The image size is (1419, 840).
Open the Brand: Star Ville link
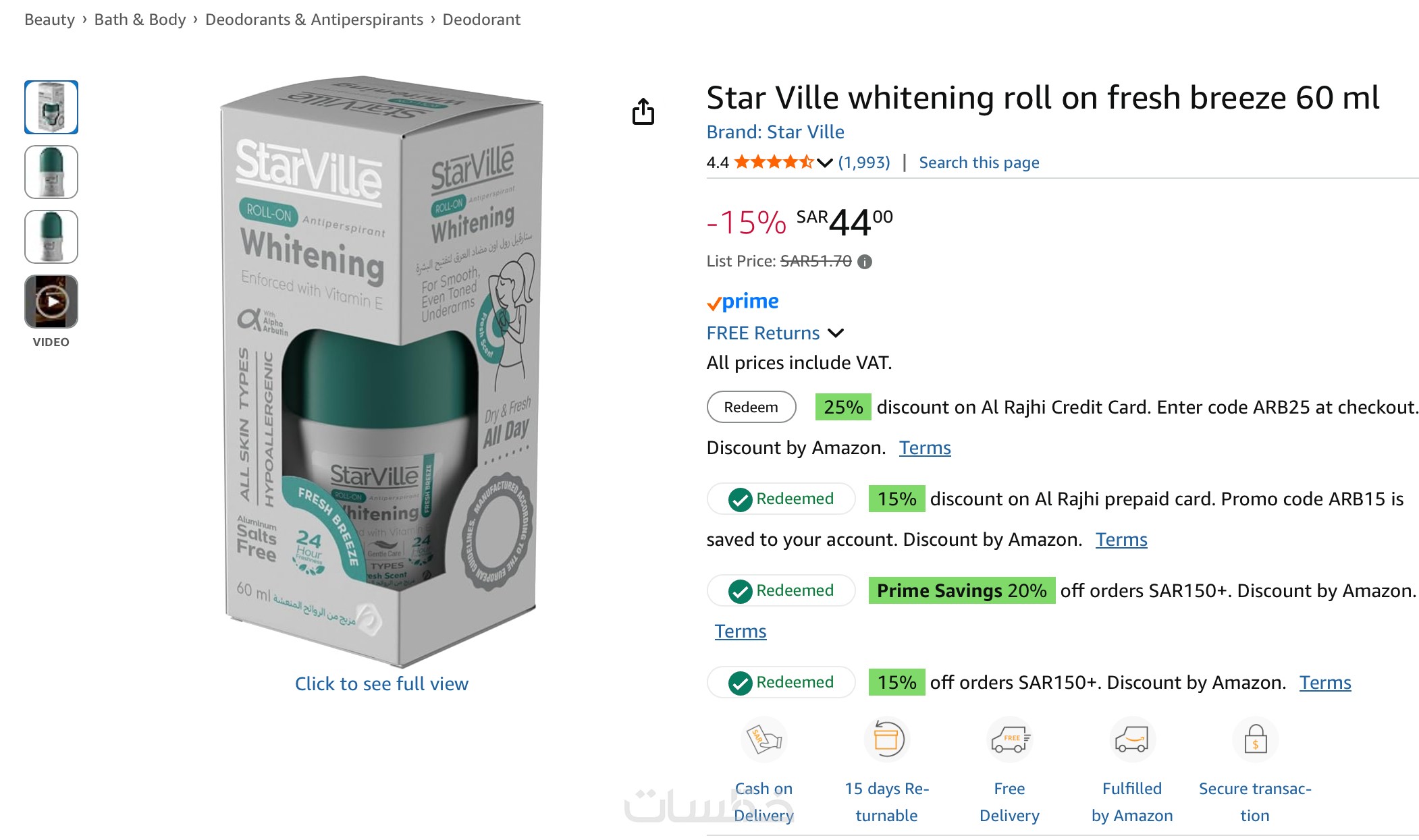[x=775, y=132]
